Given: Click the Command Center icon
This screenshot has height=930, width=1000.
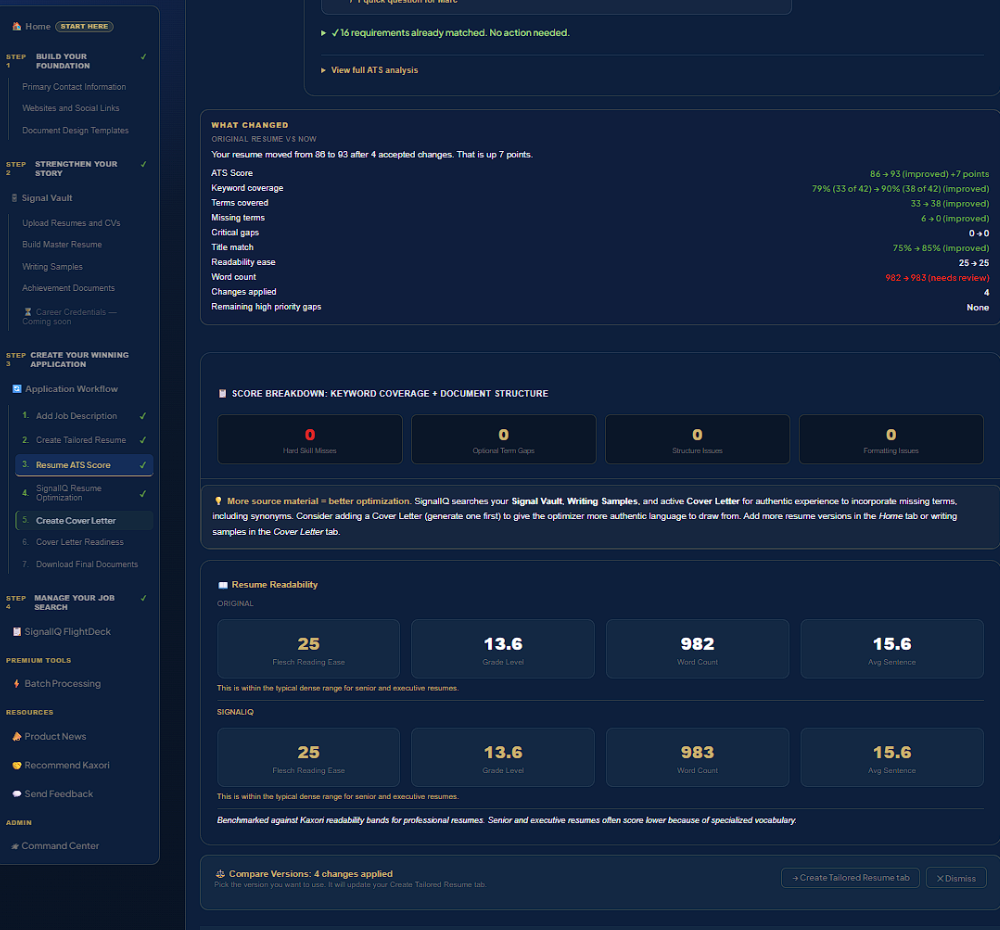Looking at the screenshot, I should pyautogui.click(x=15, y=846).
